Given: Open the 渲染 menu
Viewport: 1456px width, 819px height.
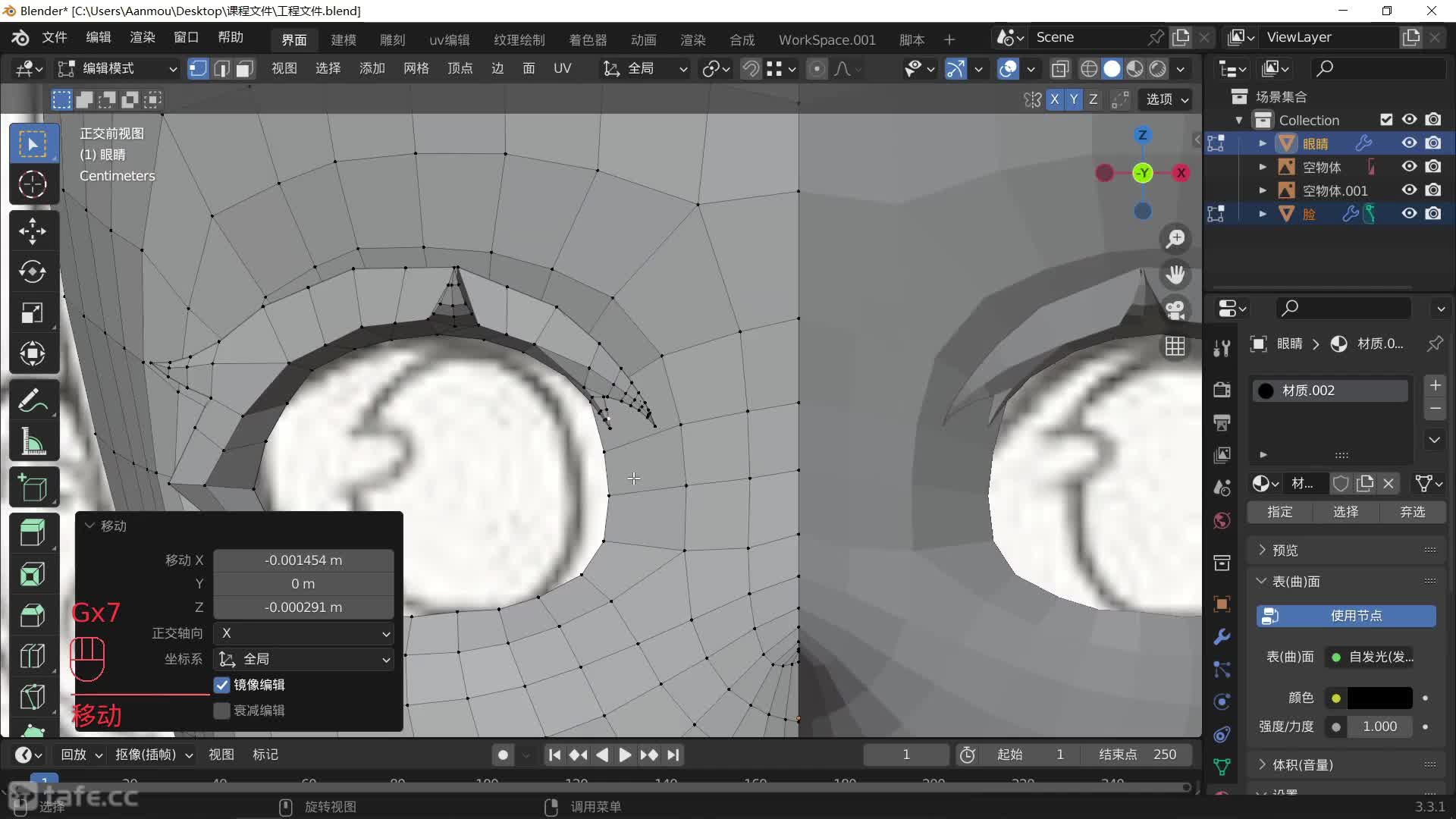Looking at the screenshot, I should pyautogui.click(x=143, y=37).
